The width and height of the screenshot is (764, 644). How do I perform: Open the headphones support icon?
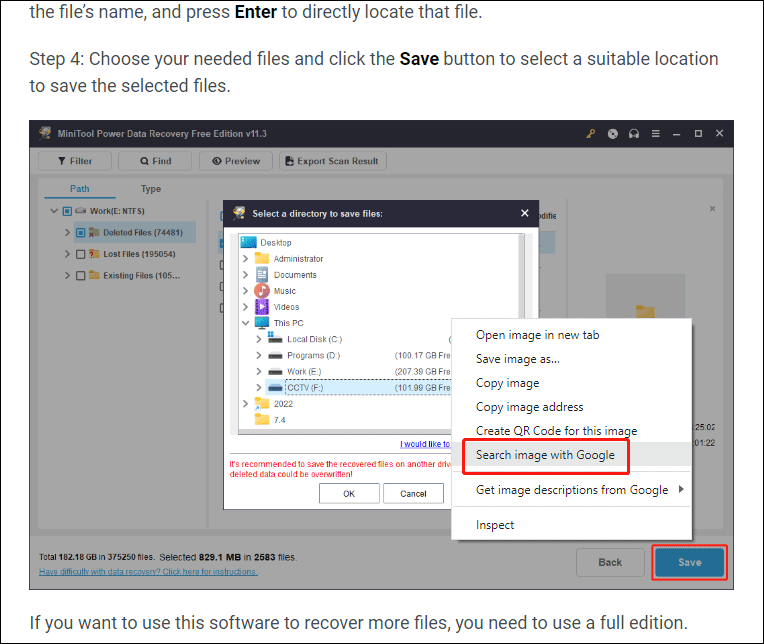pyautogui.click(x=633, y=133)
